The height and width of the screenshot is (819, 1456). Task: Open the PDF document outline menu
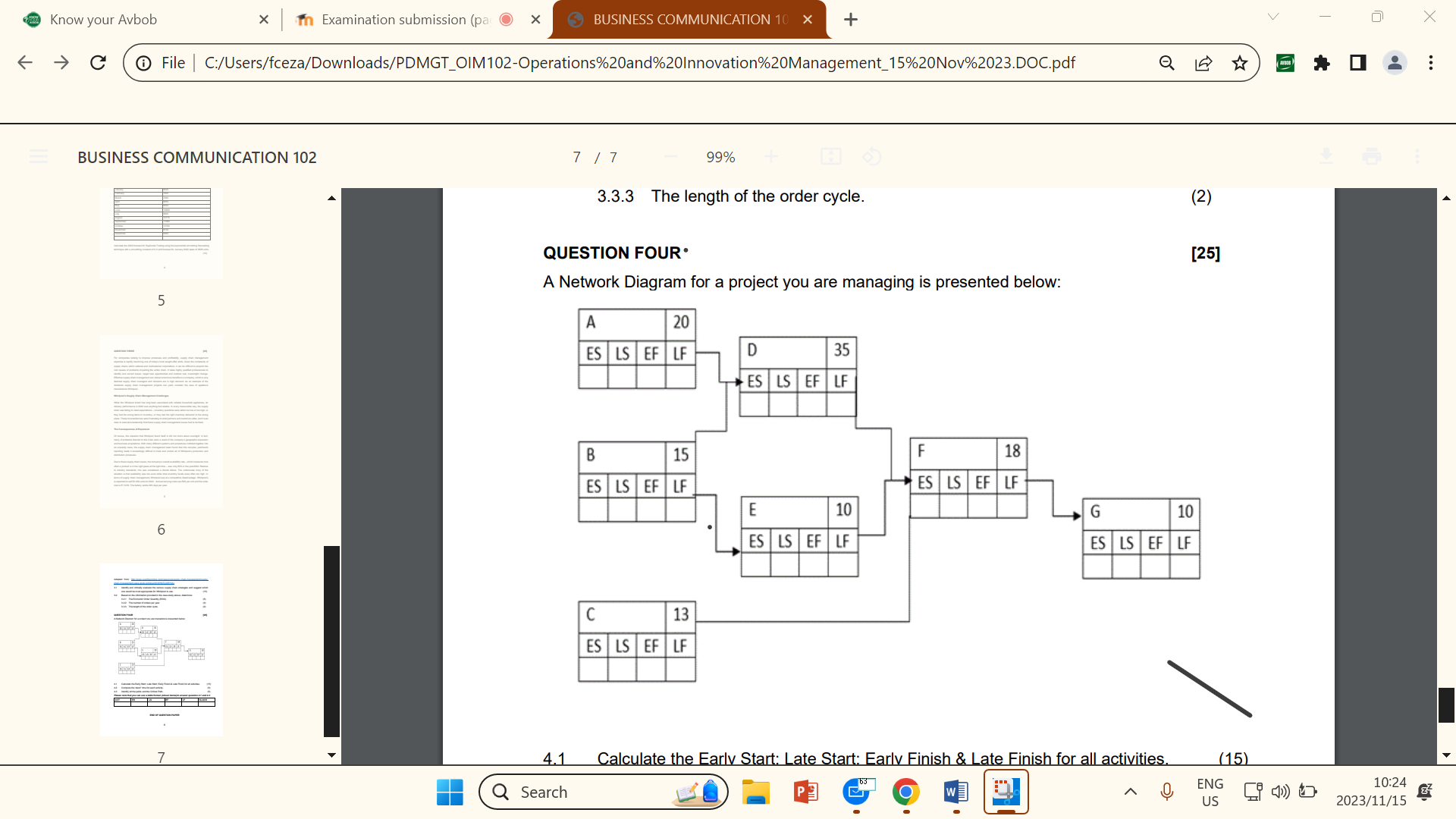pyautogui.click(x=39, y=157)
